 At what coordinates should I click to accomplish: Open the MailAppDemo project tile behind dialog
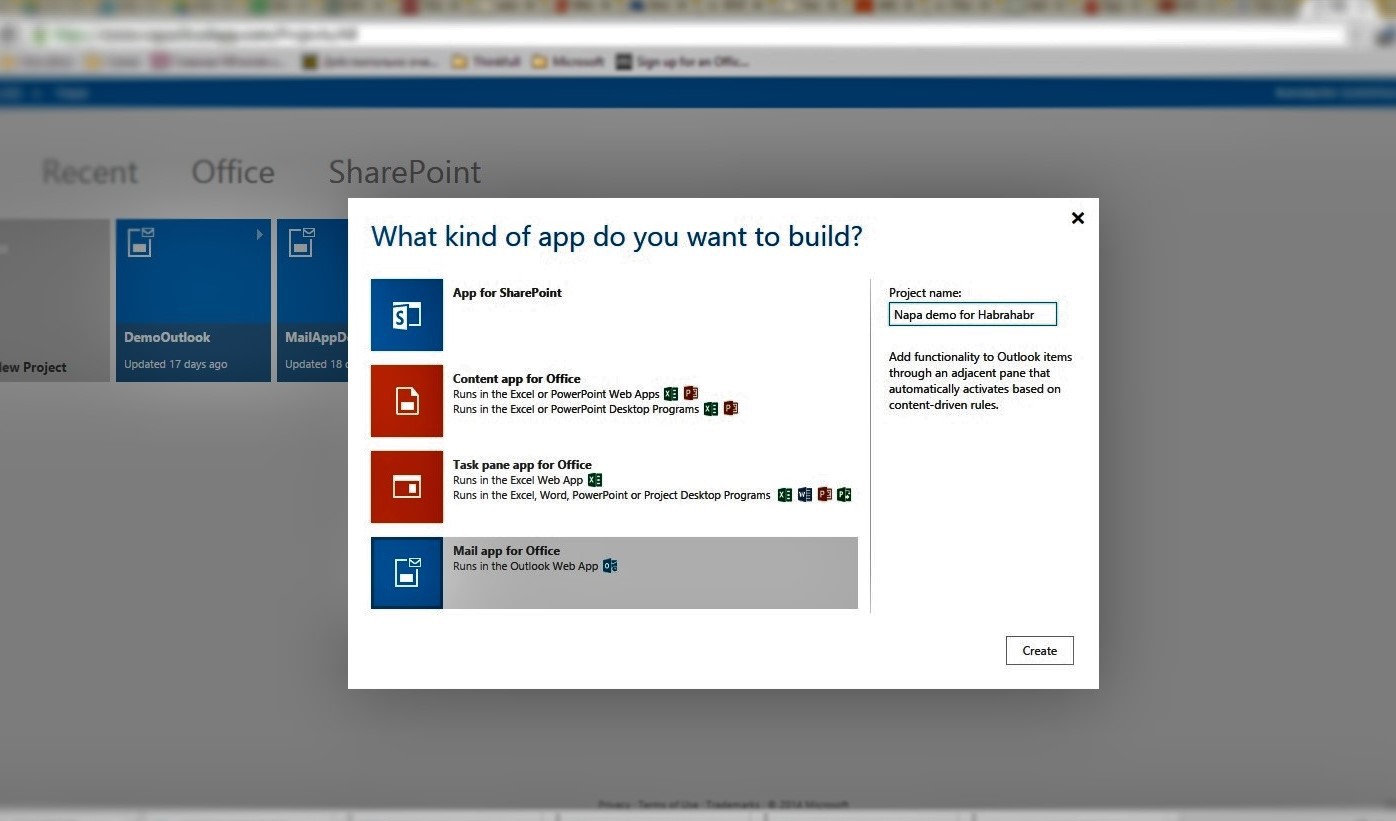pos(313,300)
